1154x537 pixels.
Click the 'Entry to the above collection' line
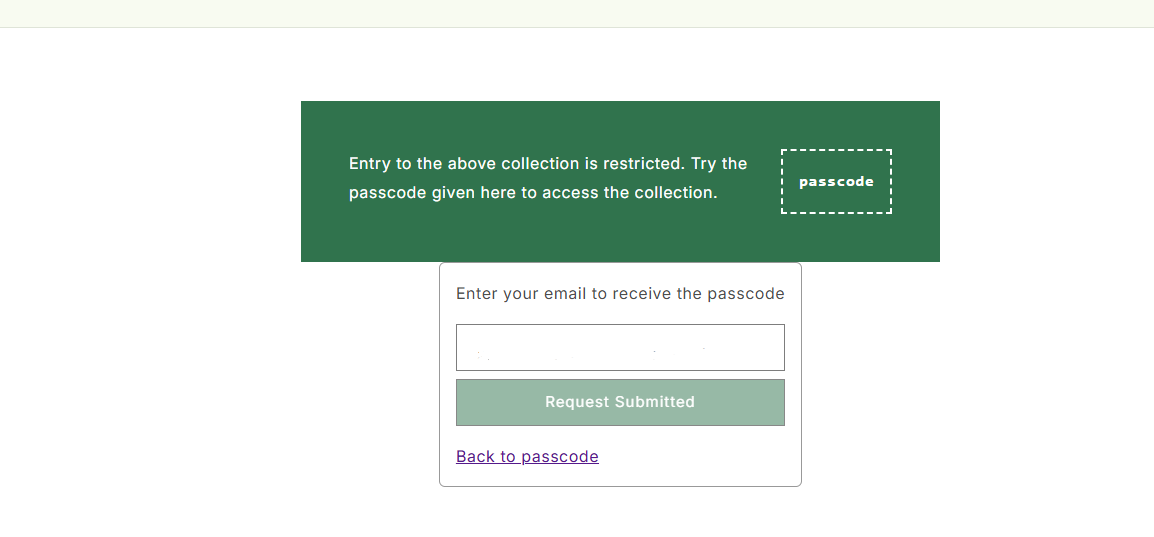point(548,163)
